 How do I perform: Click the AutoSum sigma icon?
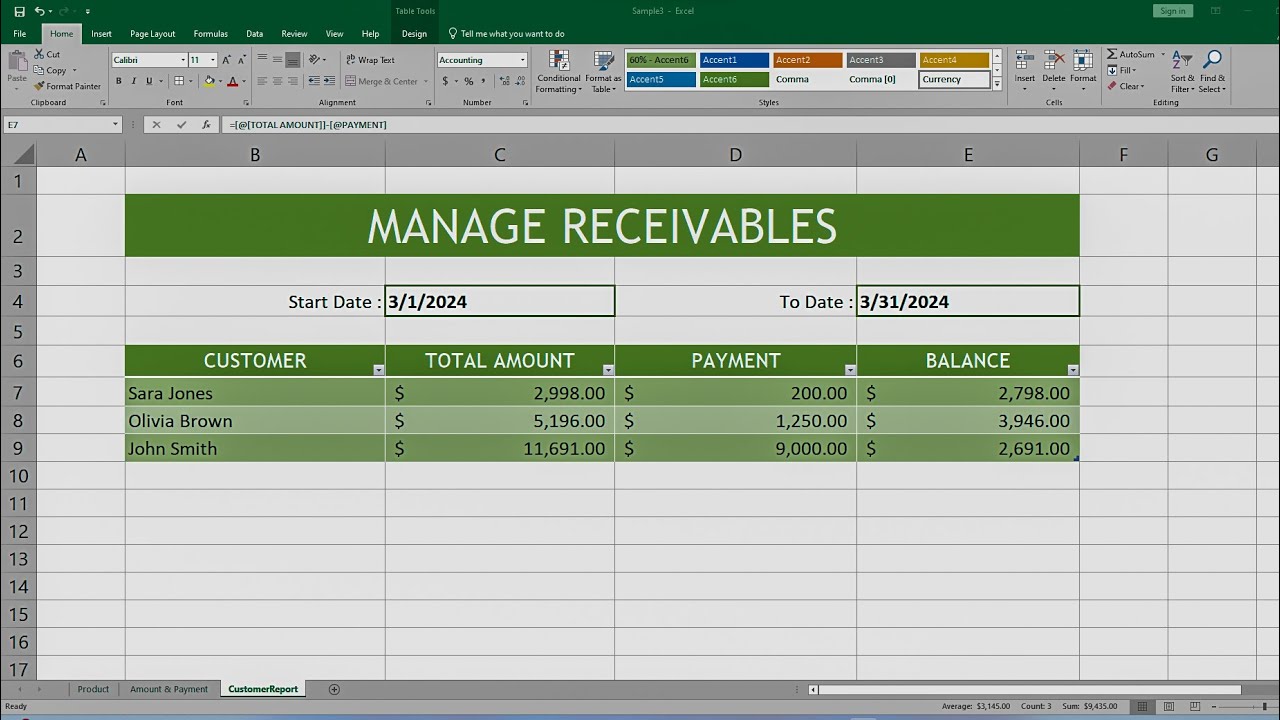tap(1112, 54)
